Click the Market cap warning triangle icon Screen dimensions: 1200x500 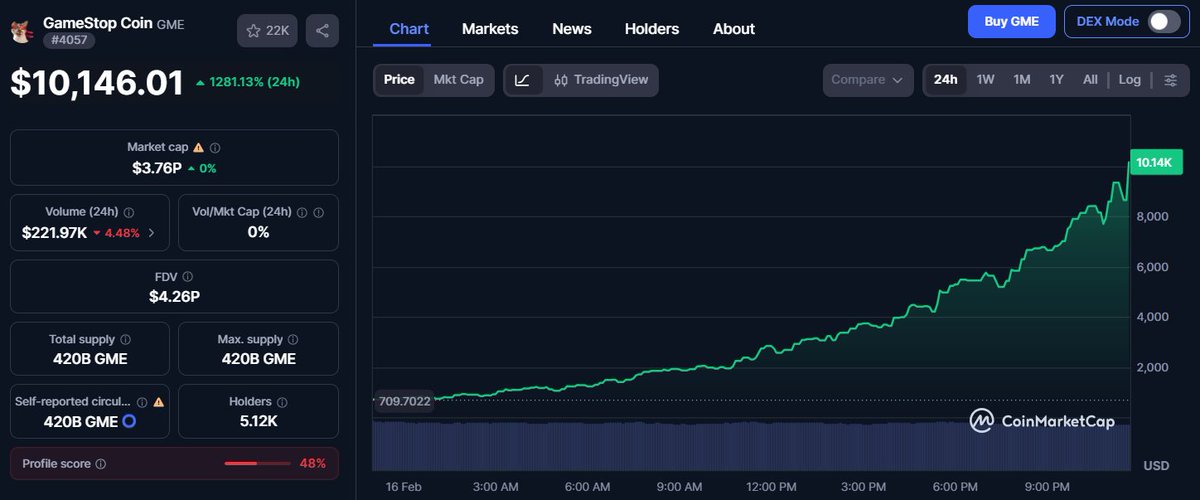(198, 147)
